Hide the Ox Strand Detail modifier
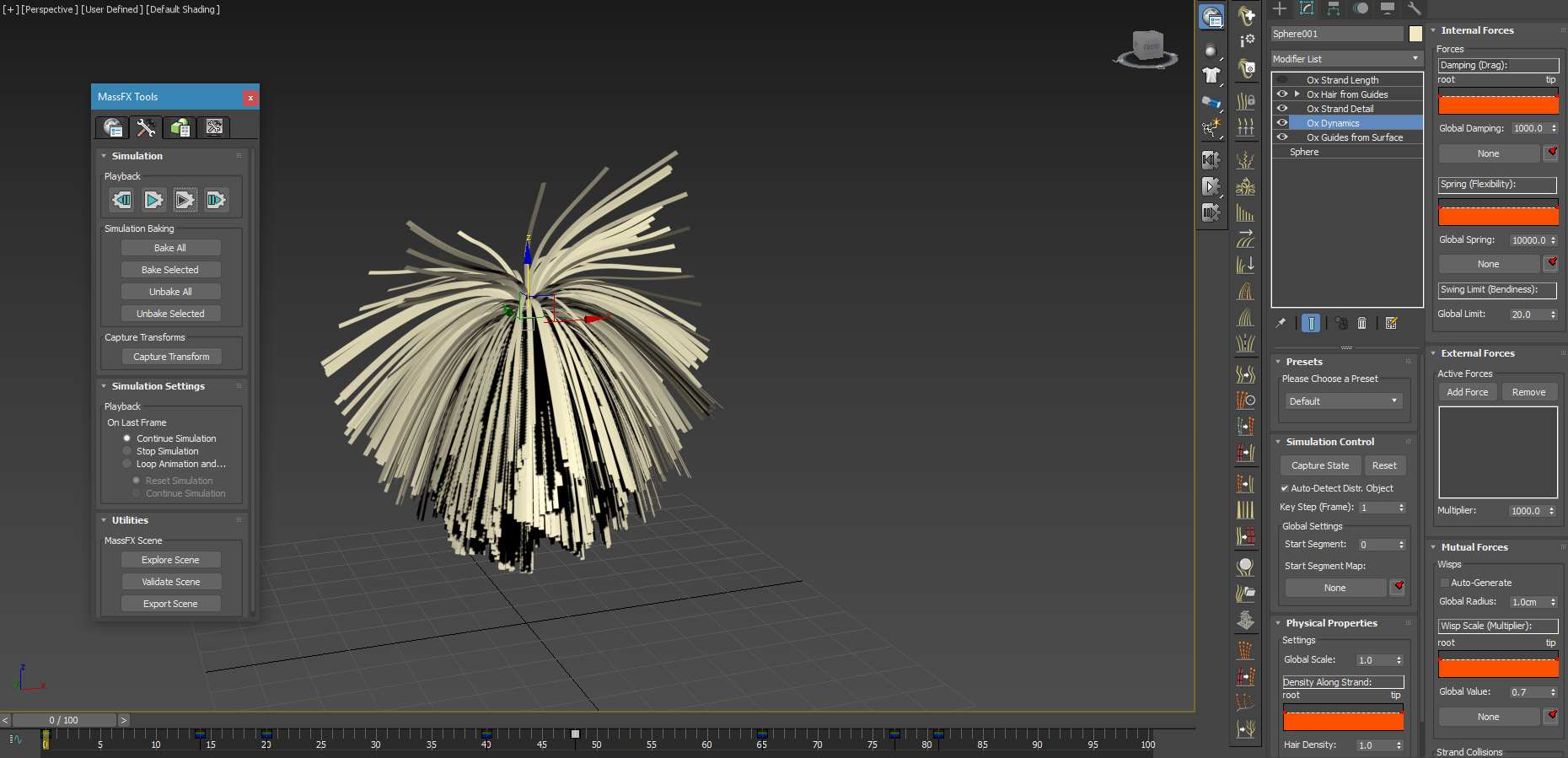This screenshot has width=1568, height=758. (x=1282, y=109)
